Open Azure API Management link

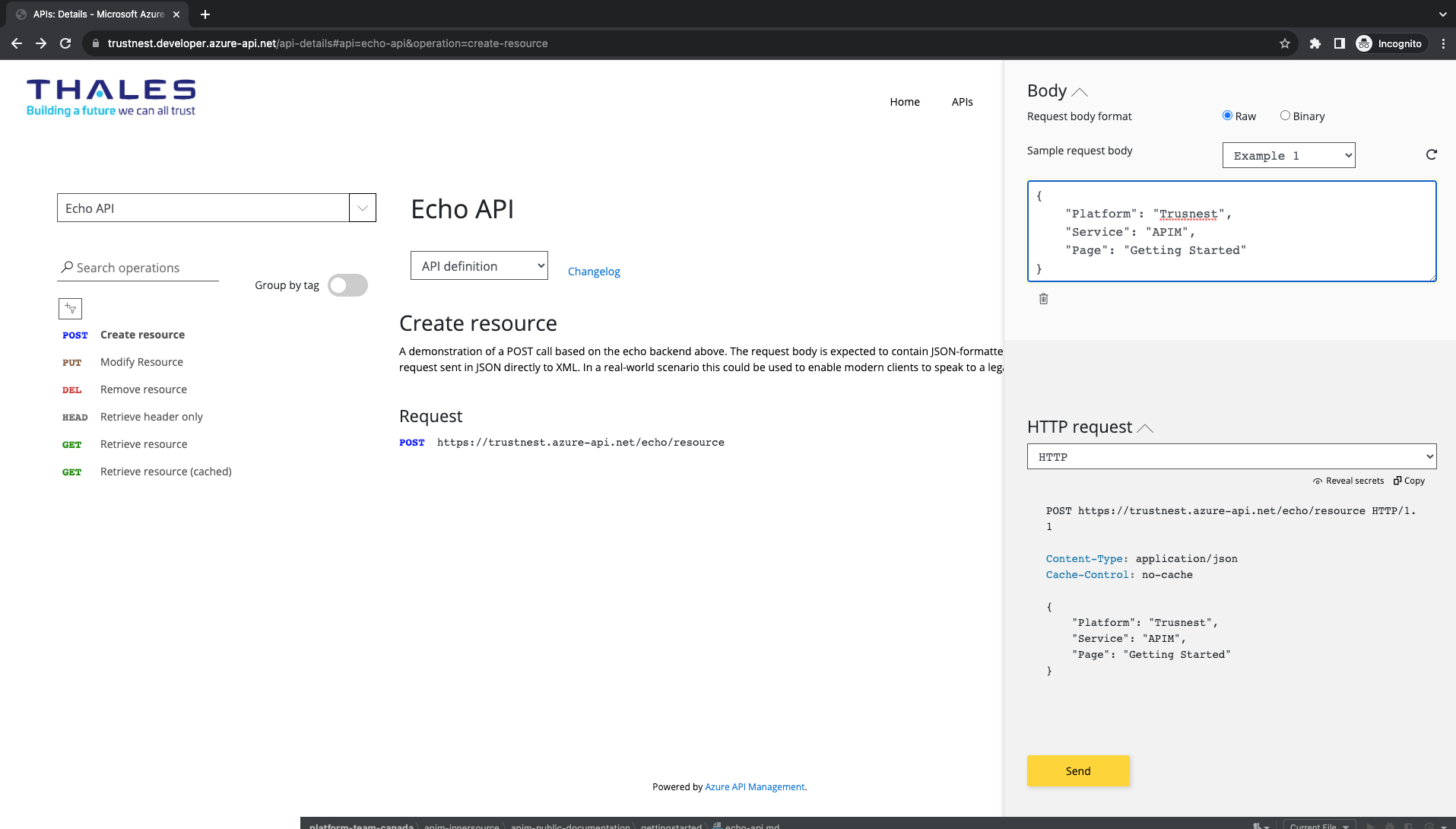(755, 787)
